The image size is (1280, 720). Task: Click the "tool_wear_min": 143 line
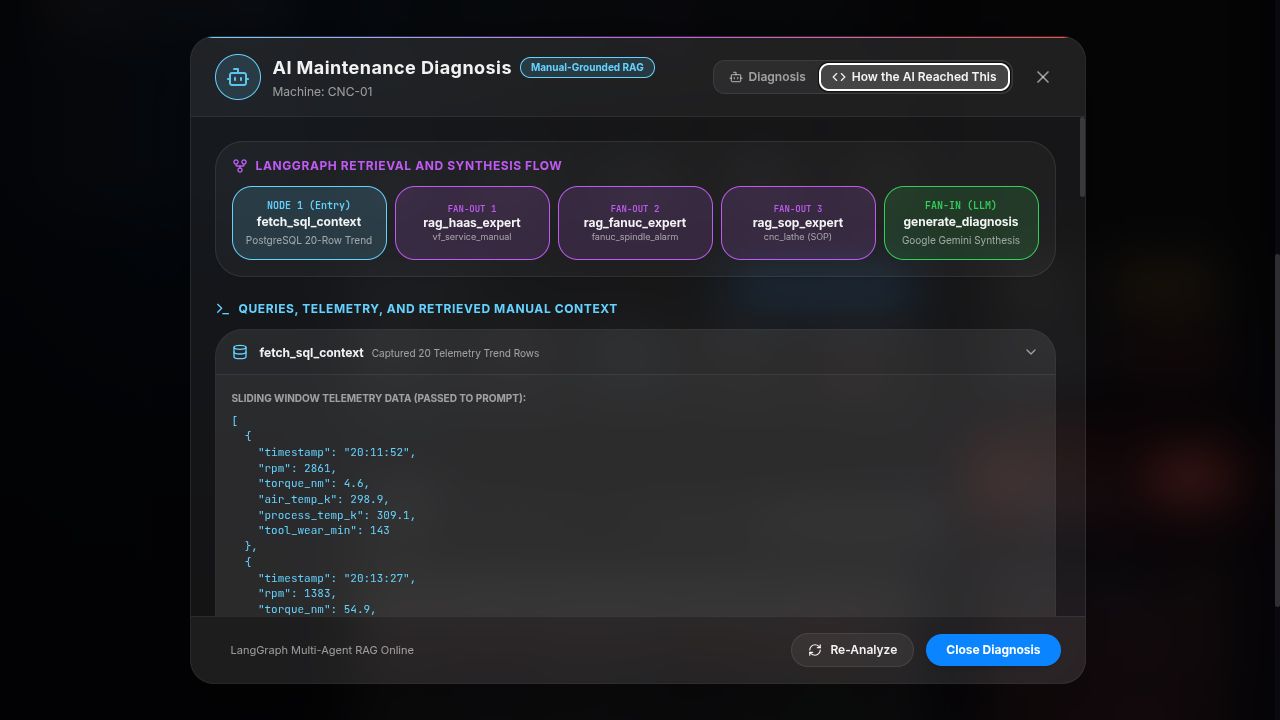323,530
